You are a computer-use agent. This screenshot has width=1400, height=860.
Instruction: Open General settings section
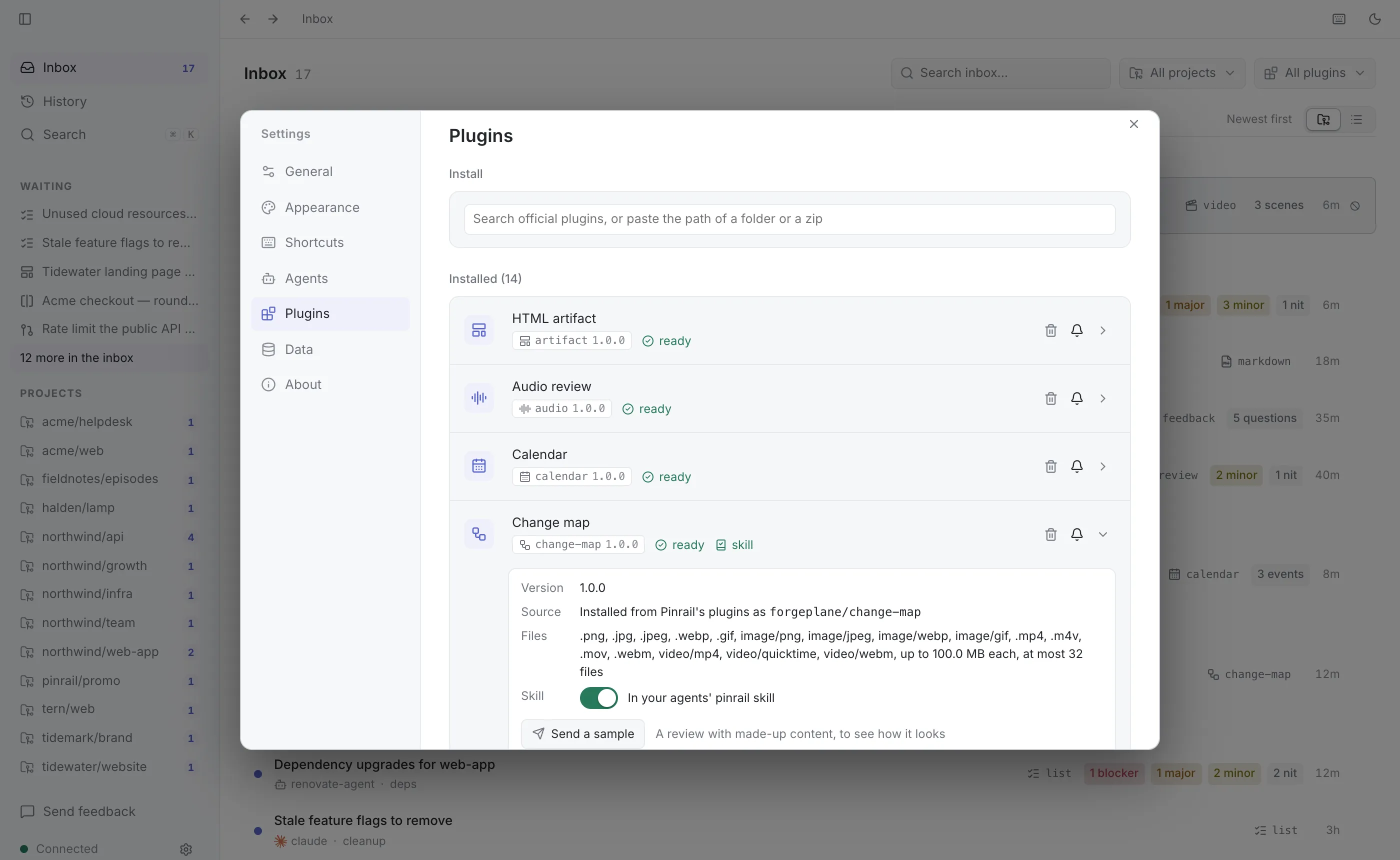coord(330,172)
